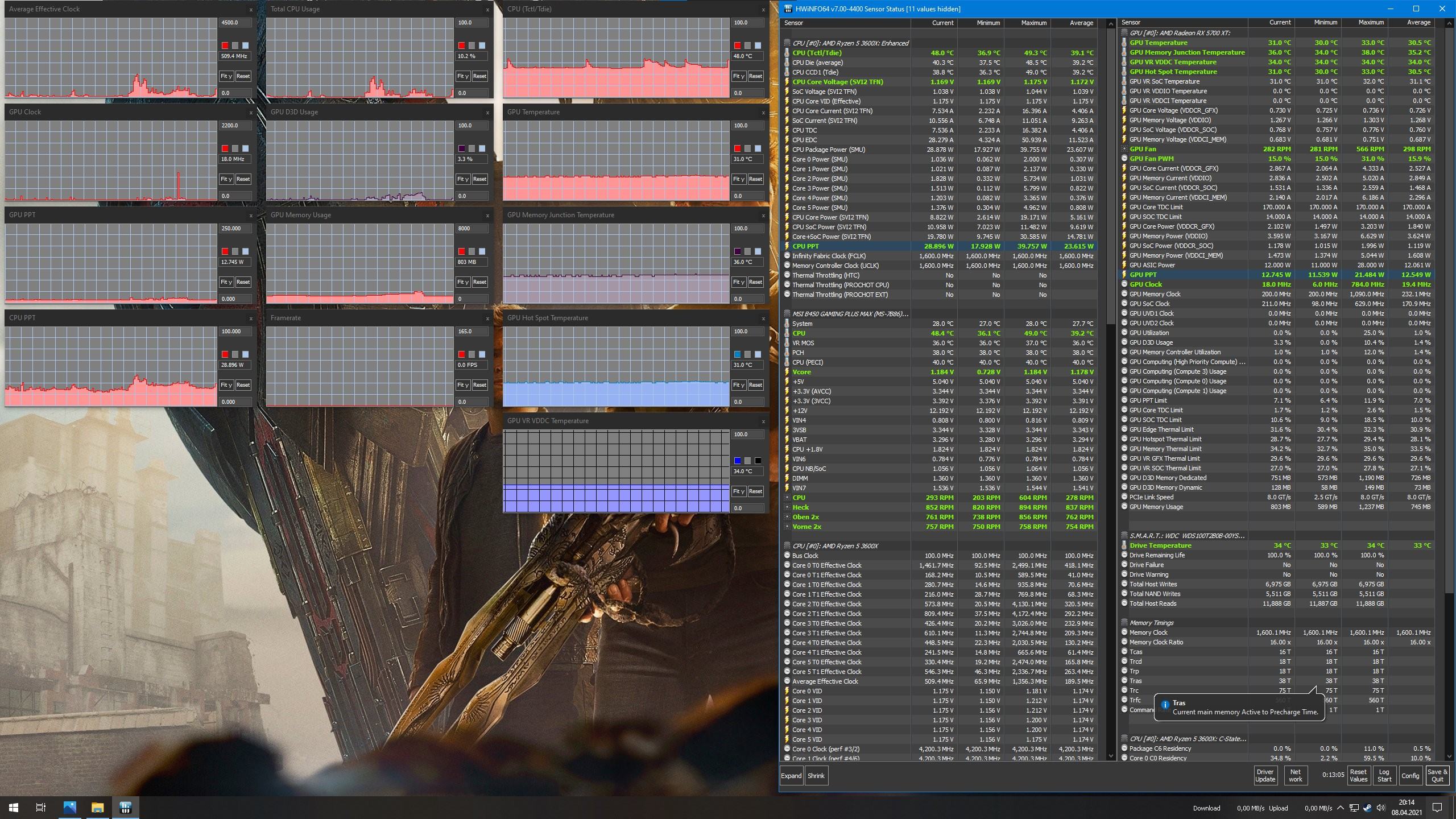
Task: Collapse CPU [#0]: AMD Ryzen 5 3600X: C-State group
Action: coord(1124,739)
